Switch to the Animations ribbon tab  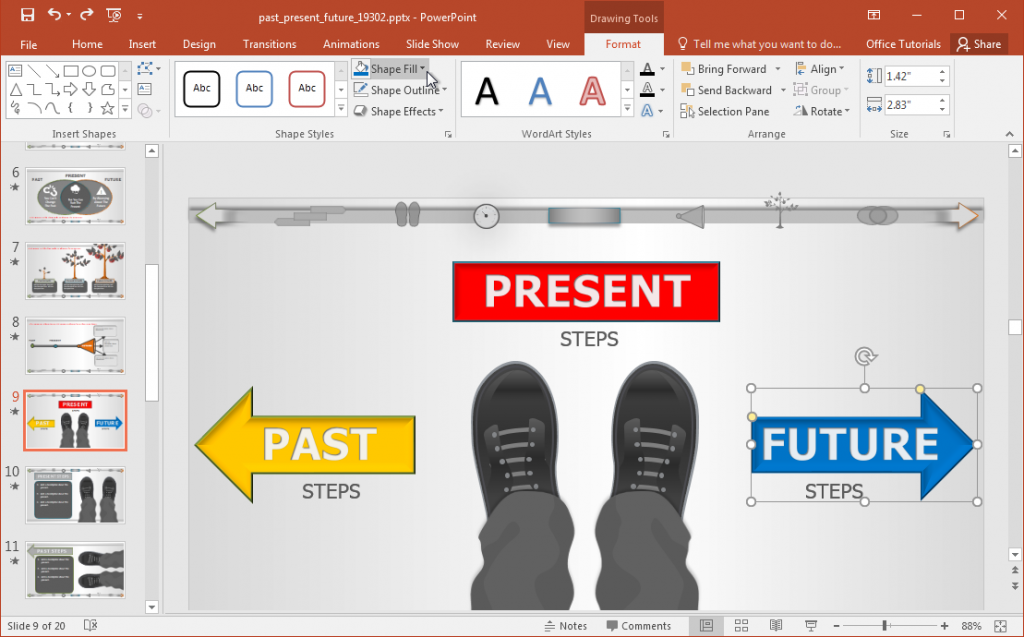pos(350,44)
